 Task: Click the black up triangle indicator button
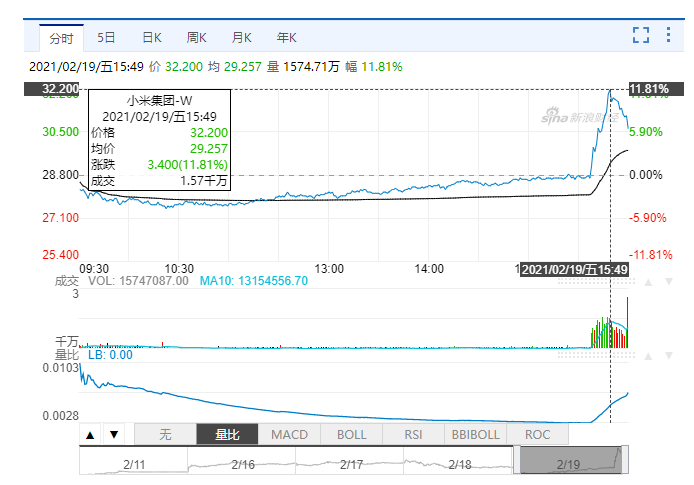[90, 435]
